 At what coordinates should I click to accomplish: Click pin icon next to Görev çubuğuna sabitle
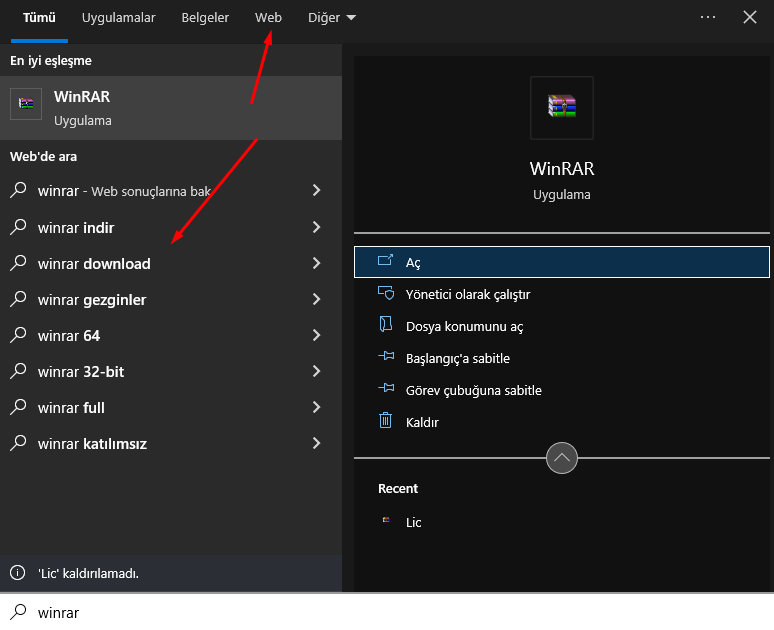[x=386, y=388]
